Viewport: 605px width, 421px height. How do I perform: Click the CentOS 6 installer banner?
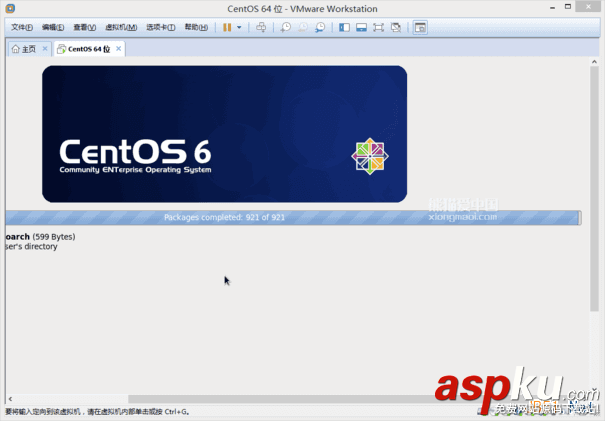[x=225, y=134]
